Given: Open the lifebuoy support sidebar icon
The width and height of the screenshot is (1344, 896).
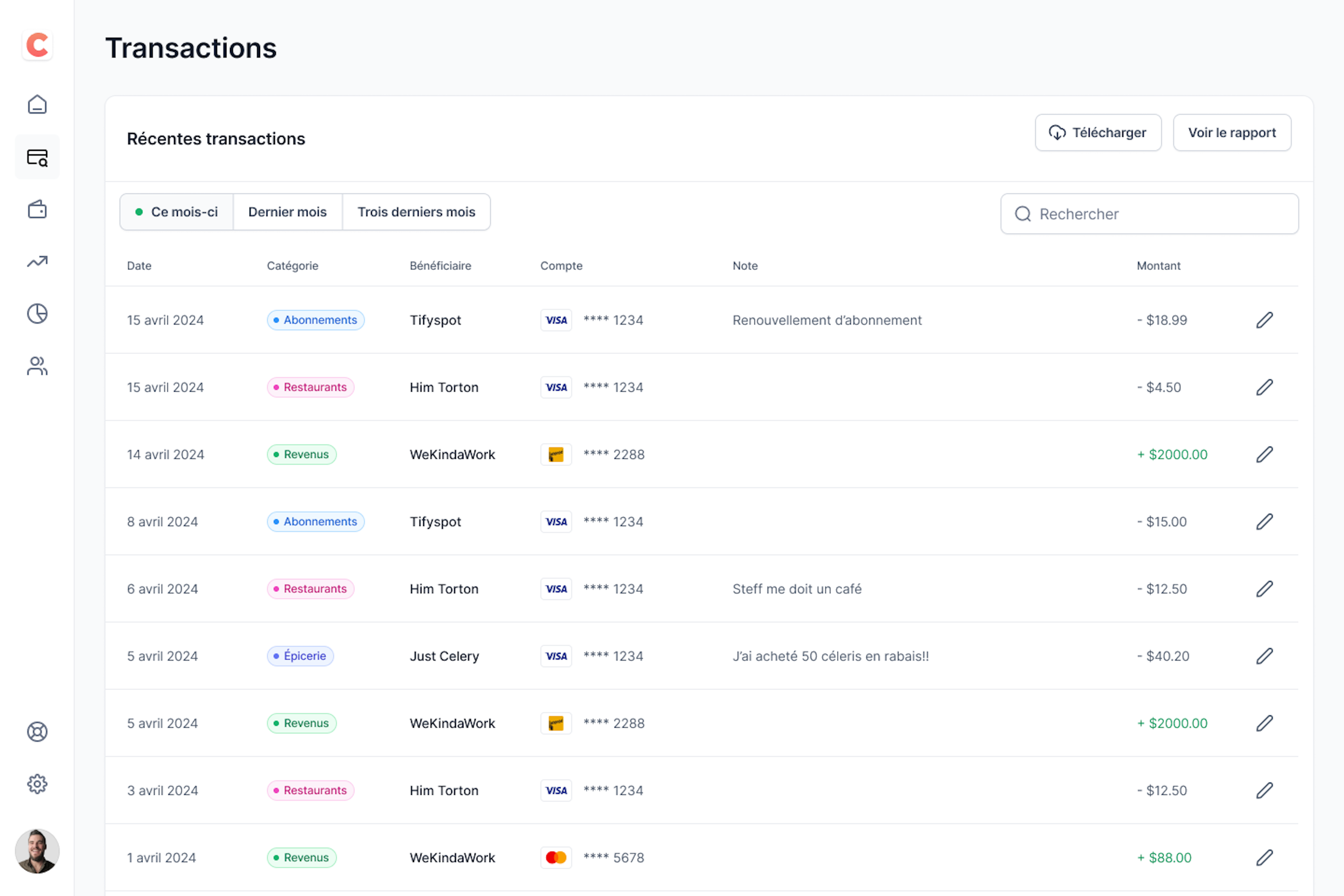Looking at the screenshot, I should pos(37,732).
